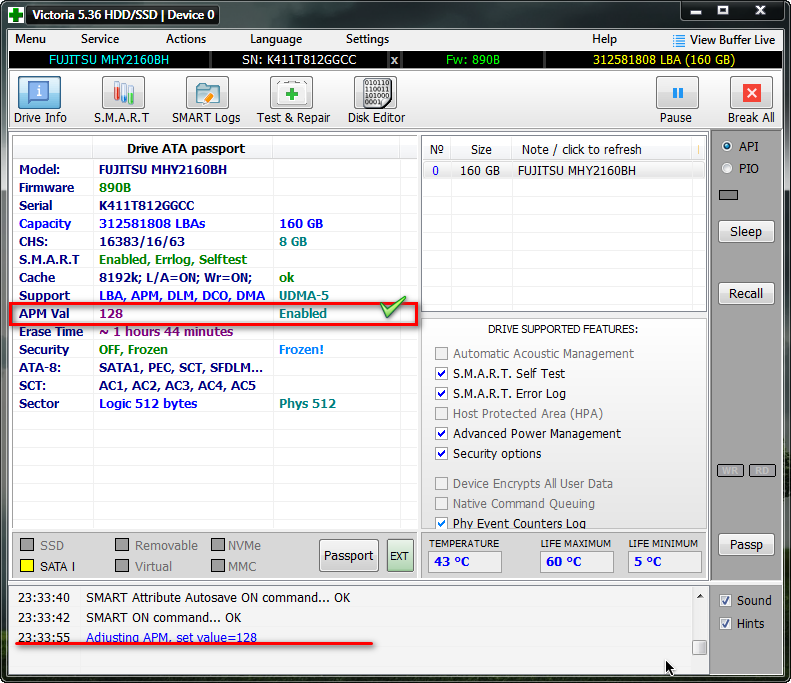Toggle Device Encrypts All User Data checkbox
Viewport: 791px width, 683px height.
(441, 483)
